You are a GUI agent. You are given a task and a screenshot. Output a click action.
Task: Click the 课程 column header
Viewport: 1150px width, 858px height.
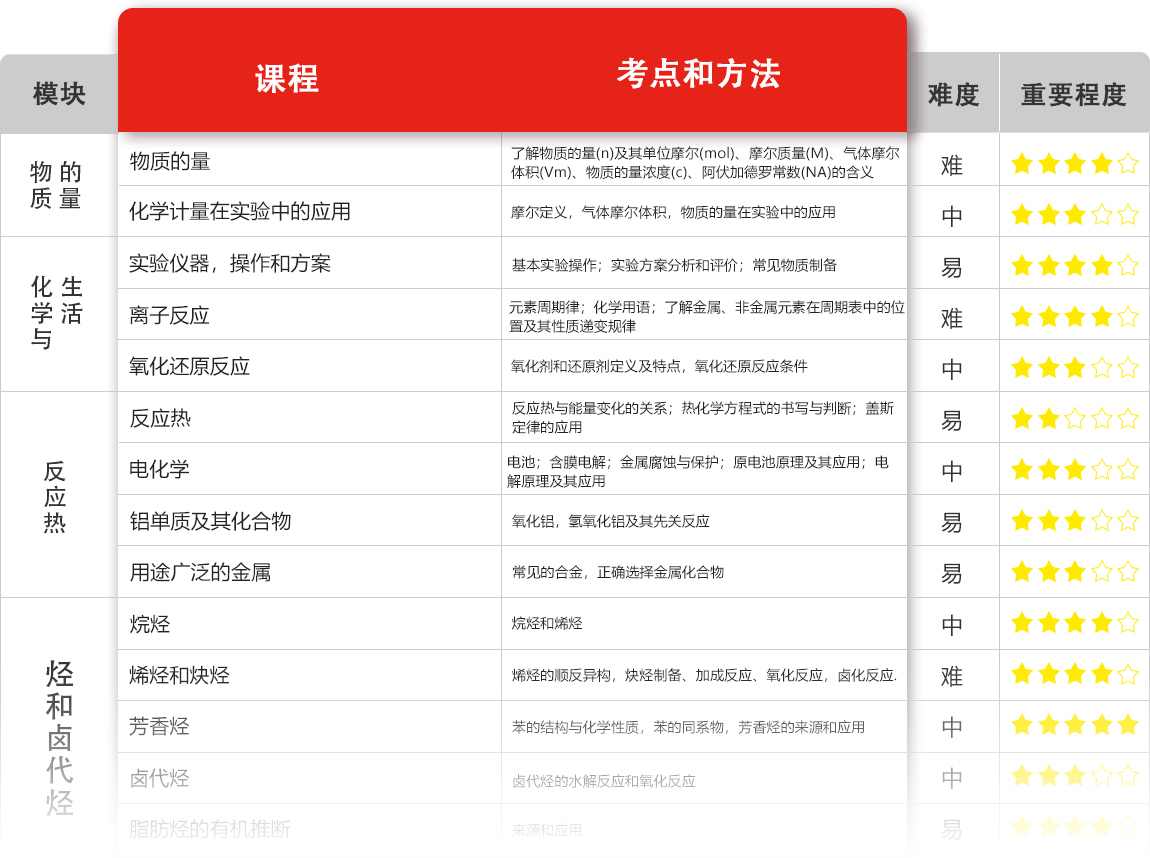[x=287, y=78]
